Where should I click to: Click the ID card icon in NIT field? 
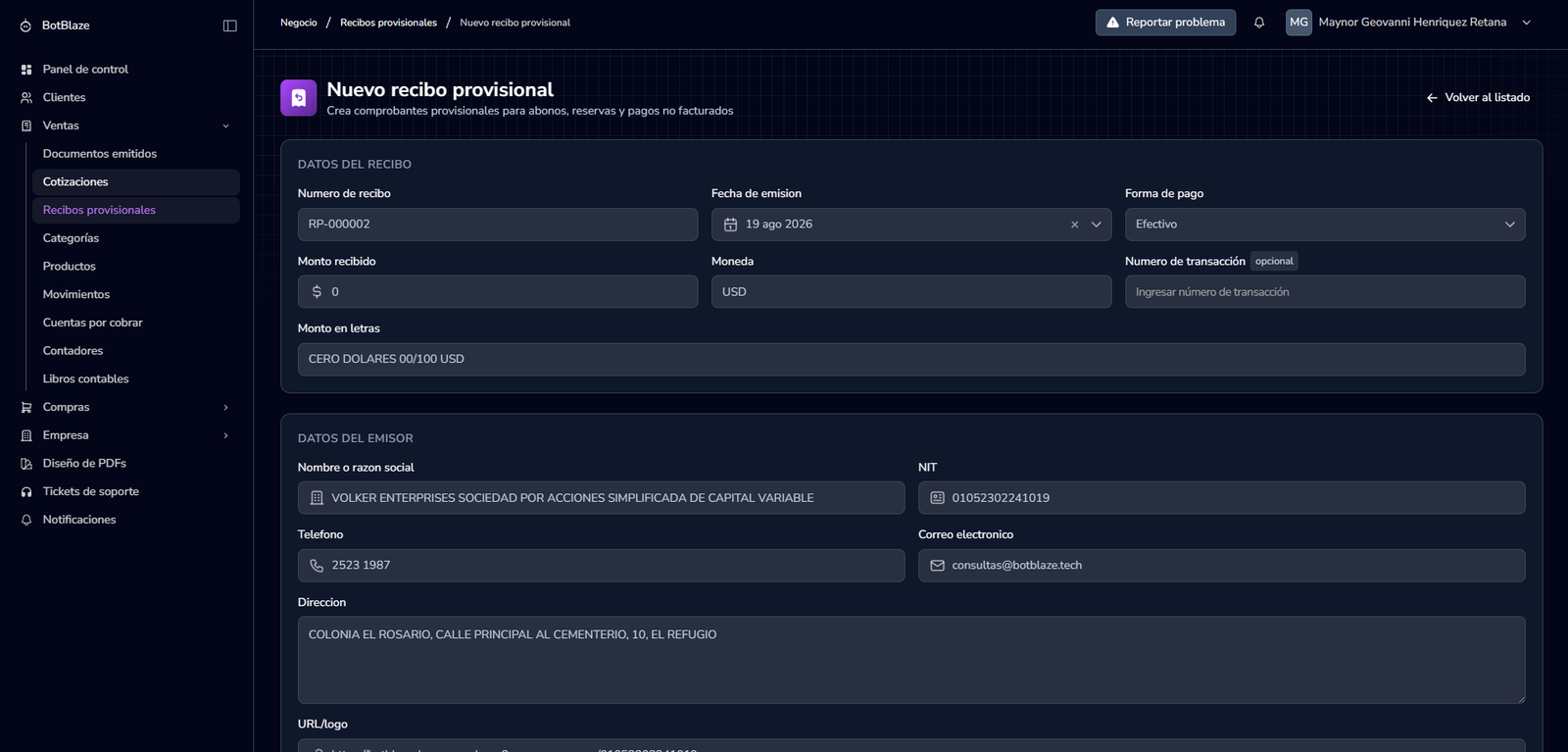[x=937, y=498]
